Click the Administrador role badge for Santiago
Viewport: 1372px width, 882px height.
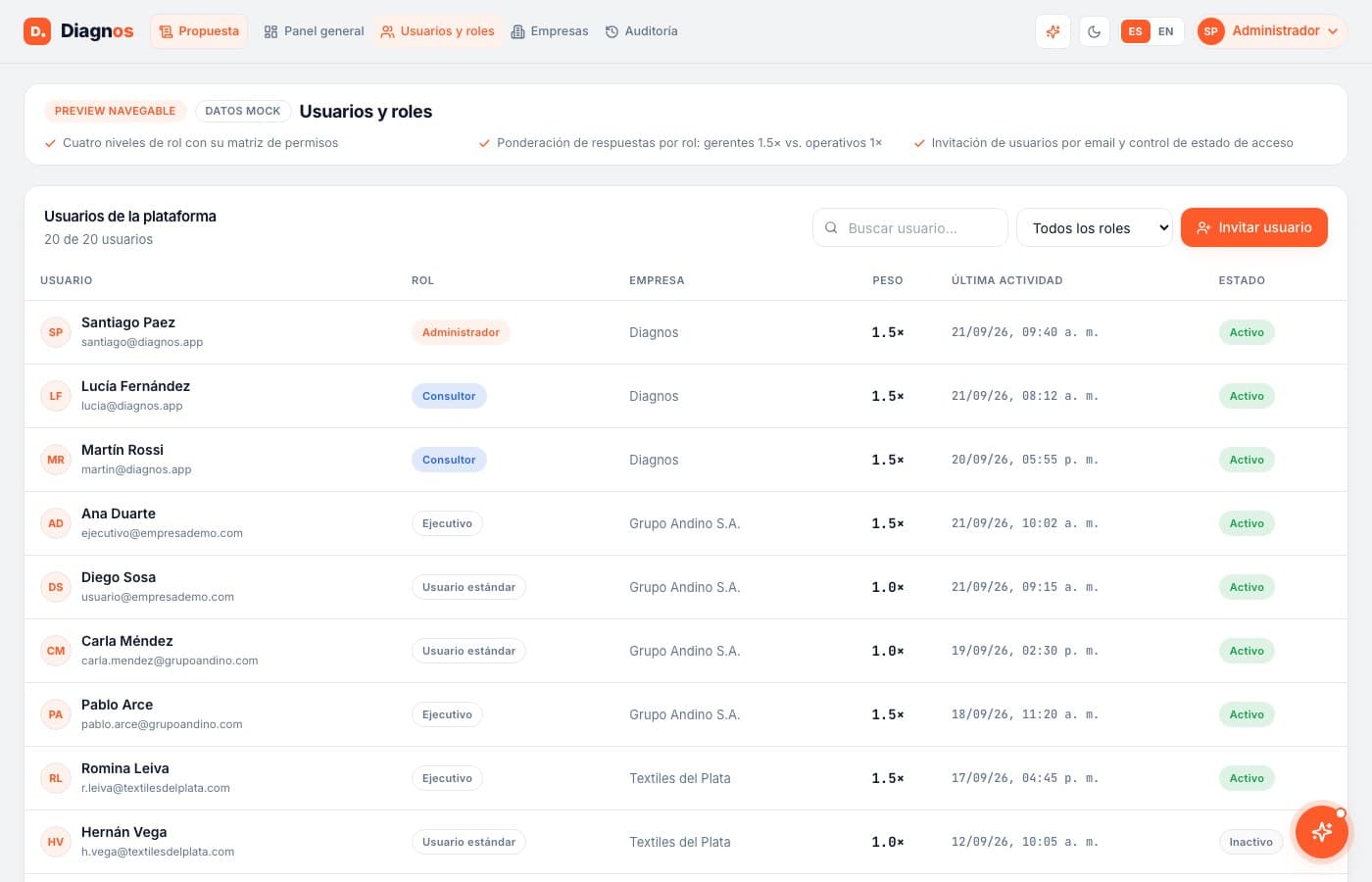461,332
